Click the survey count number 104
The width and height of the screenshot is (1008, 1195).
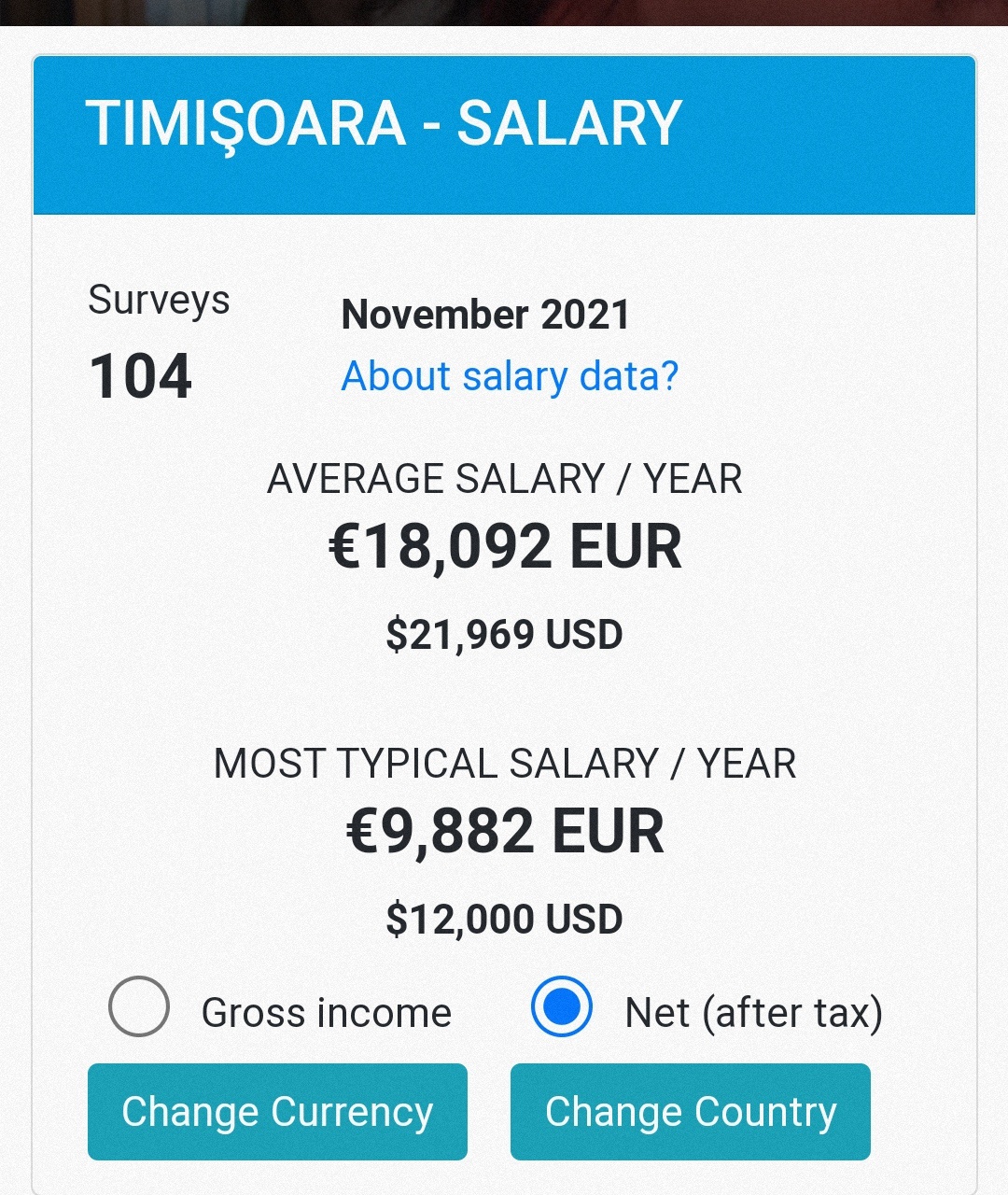click(x=141, y=376)
